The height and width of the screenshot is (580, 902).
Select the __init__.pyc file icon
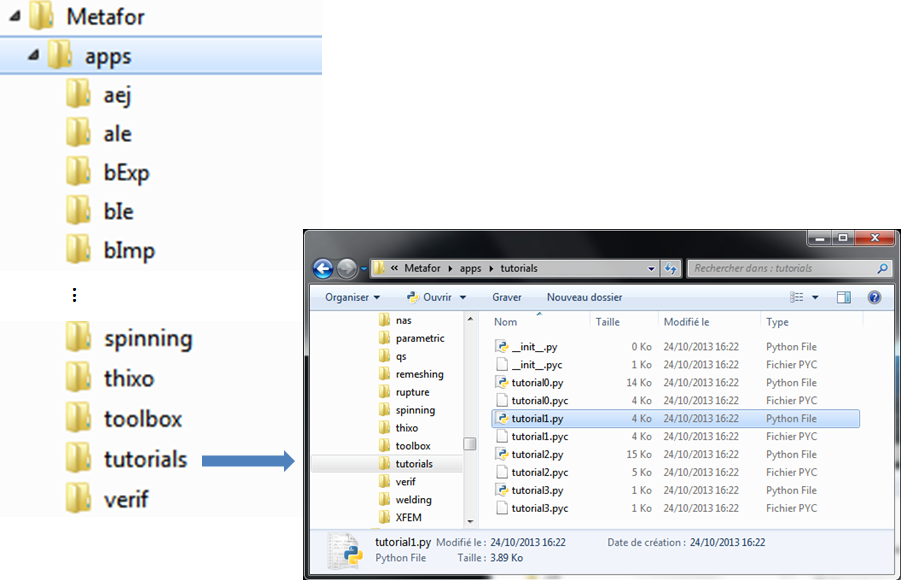tap(502, 365)
